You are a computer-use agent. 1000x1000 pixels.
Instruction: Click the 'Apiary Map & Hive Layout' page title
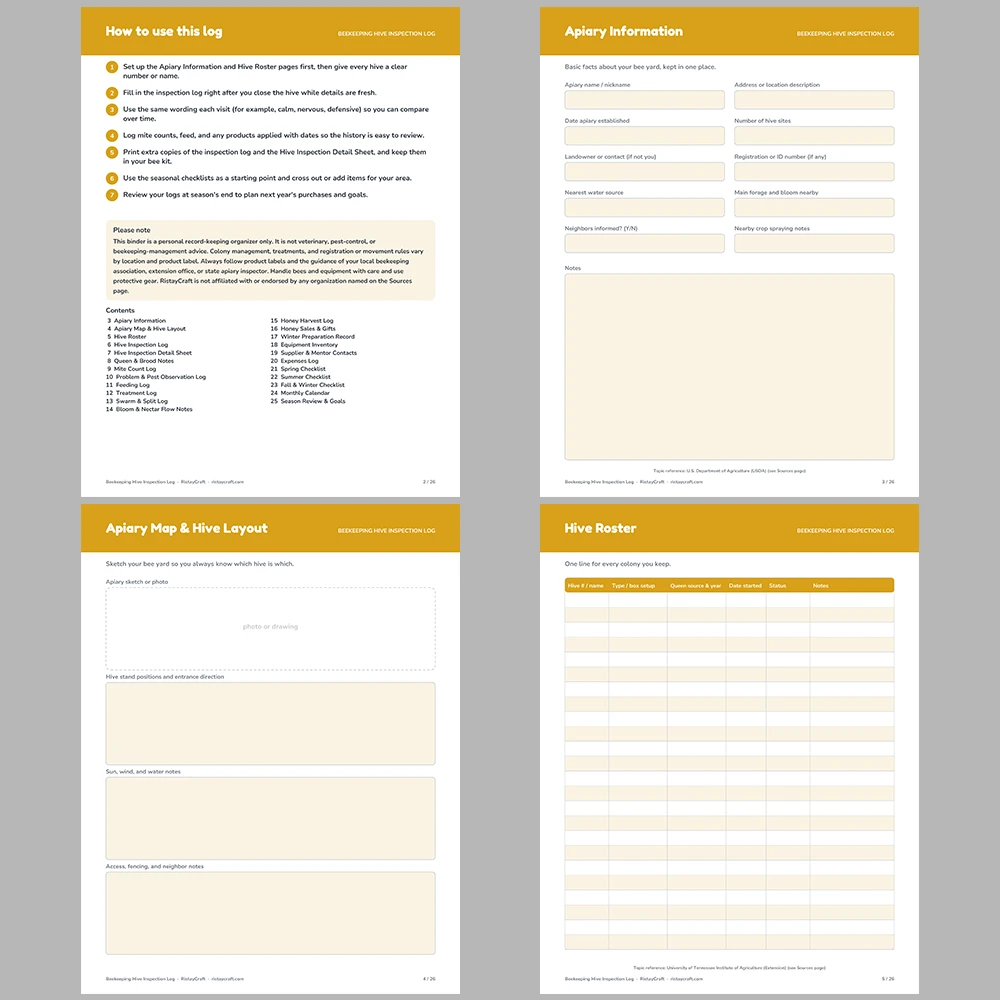tap(187, 528)
